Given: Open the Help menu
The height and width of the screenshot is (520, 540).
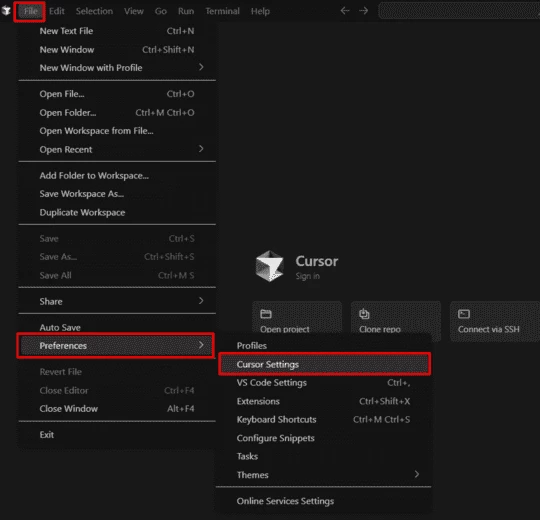Looking at the screenshot, I should (260, 11).
